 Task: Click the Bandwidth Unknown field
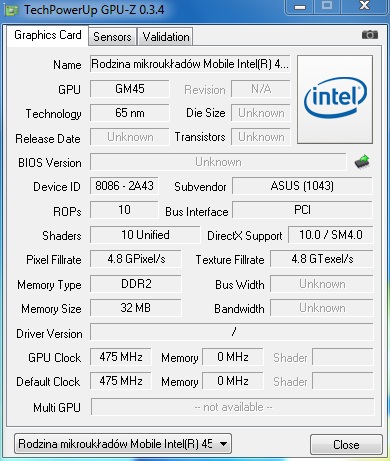pyautogui.click(x=322, y=308)
